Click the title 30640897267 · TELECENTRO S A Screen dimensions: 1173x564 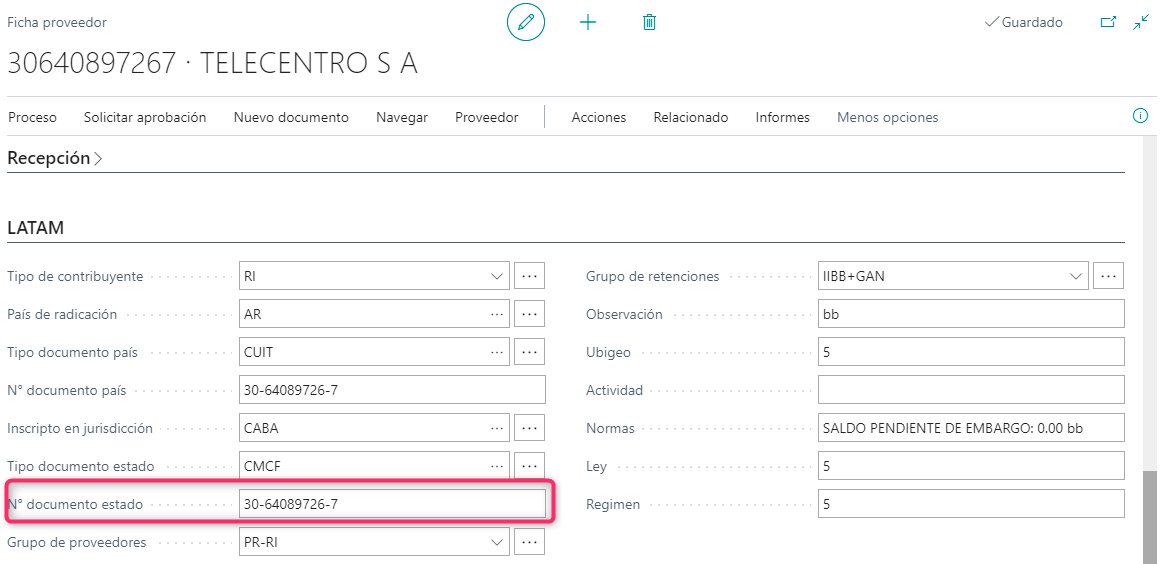(212, 64)
